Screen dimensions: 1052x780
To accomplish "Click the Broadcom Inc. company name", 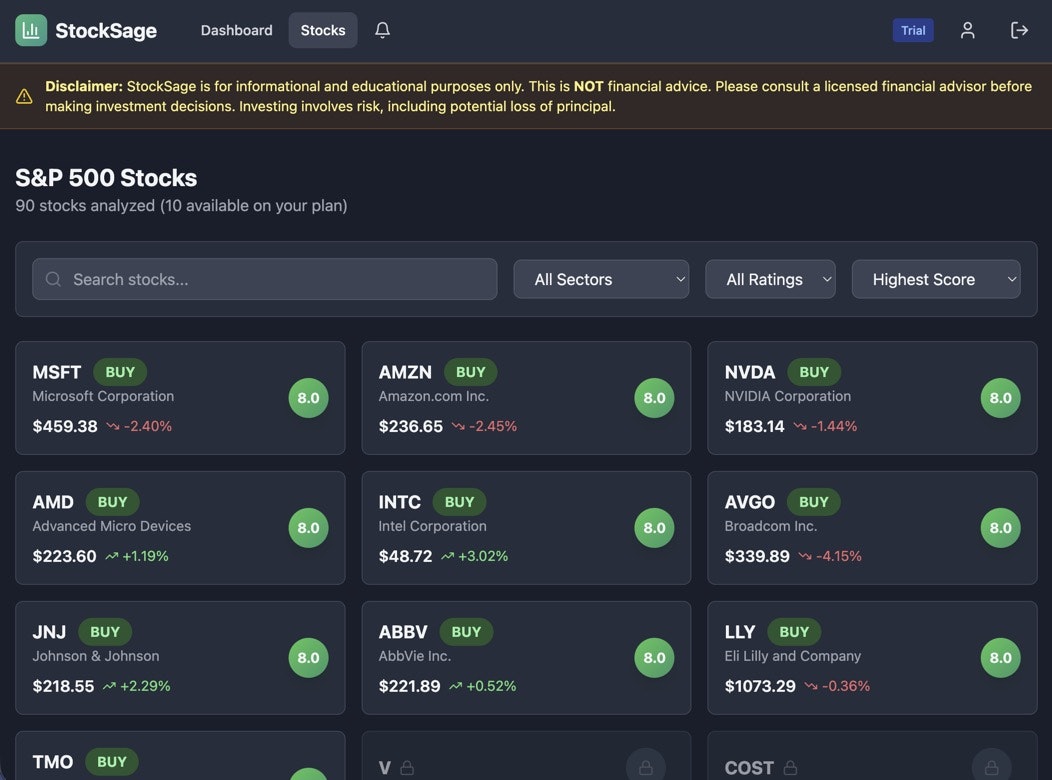I will pyautogui.click(x=771, y=526).
